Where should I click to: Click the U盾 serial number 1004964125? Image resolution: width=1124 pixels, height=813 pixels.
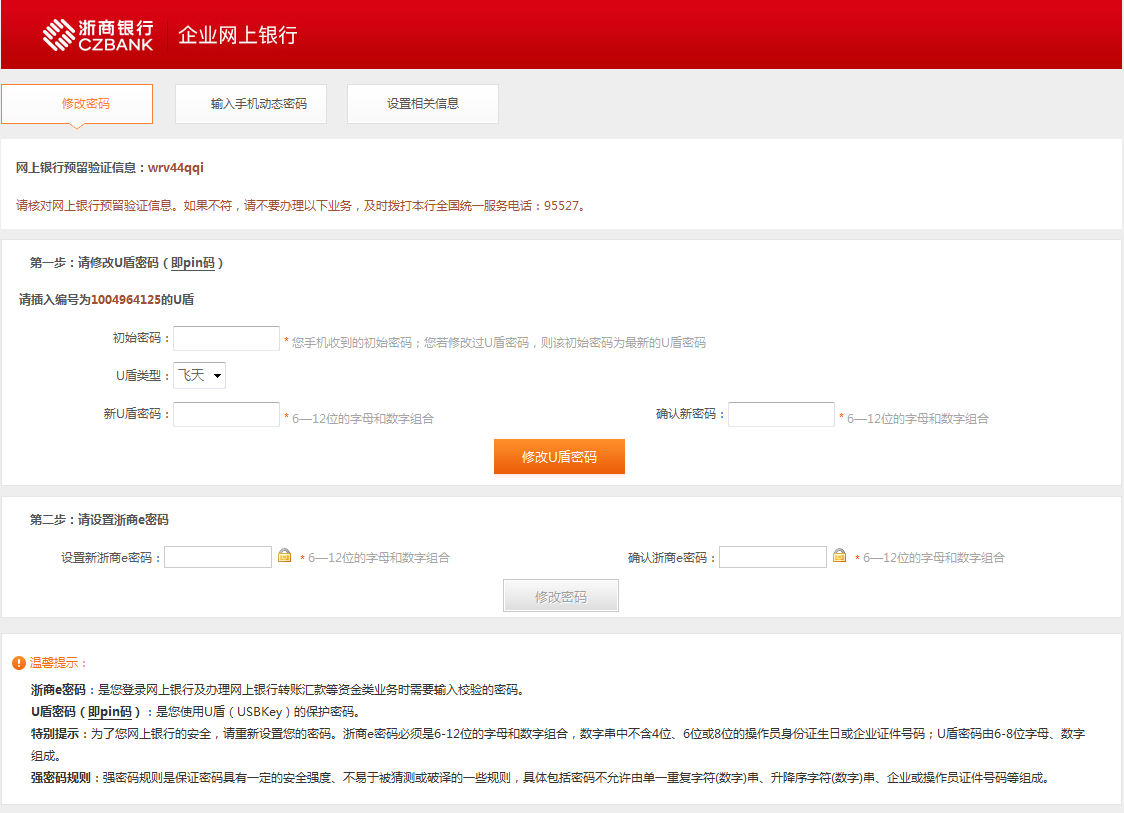pos(125,299)
